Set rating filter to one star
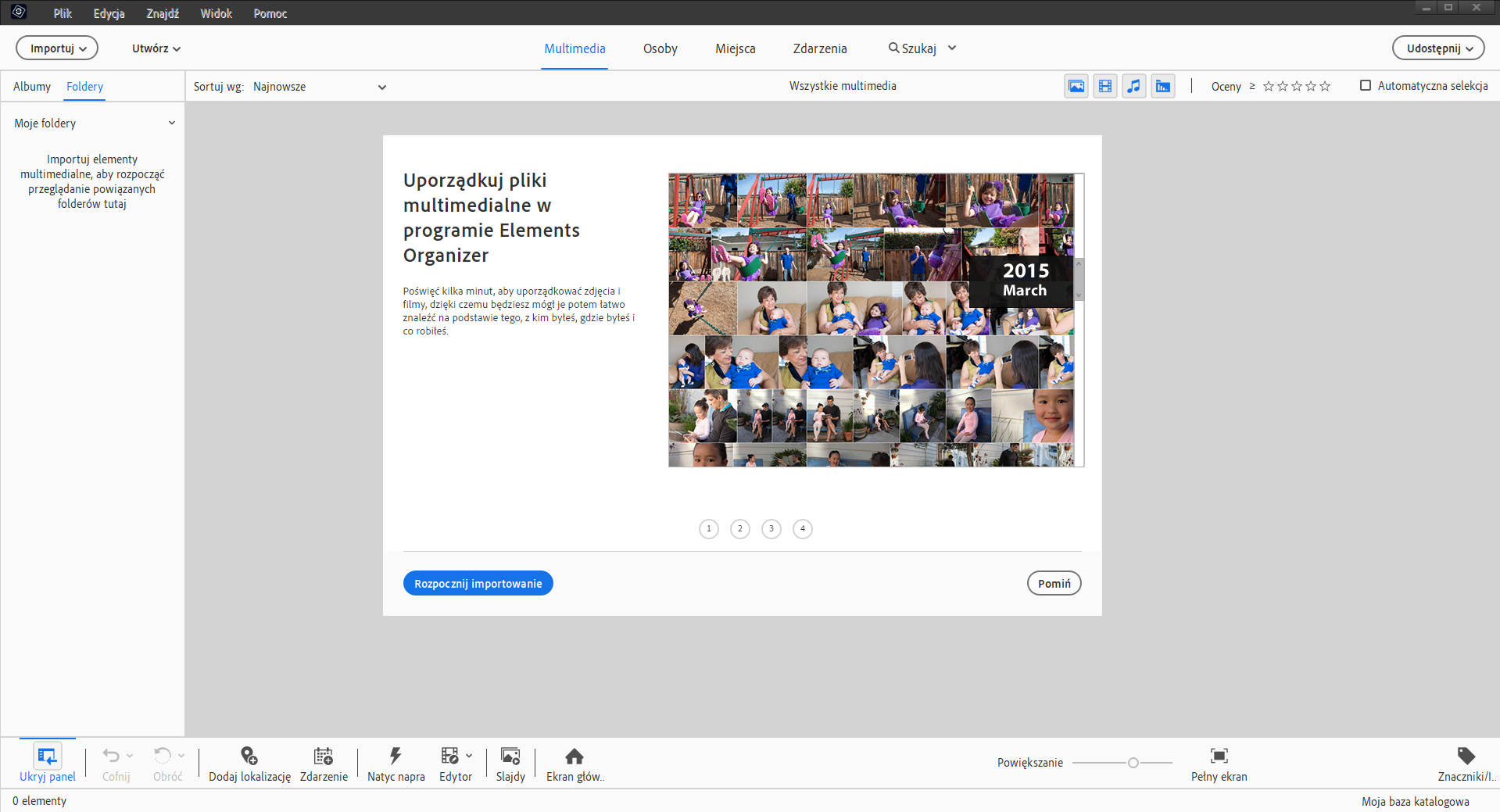The height and width of the screenshot is (812, 1500). tap(1269, 86)
